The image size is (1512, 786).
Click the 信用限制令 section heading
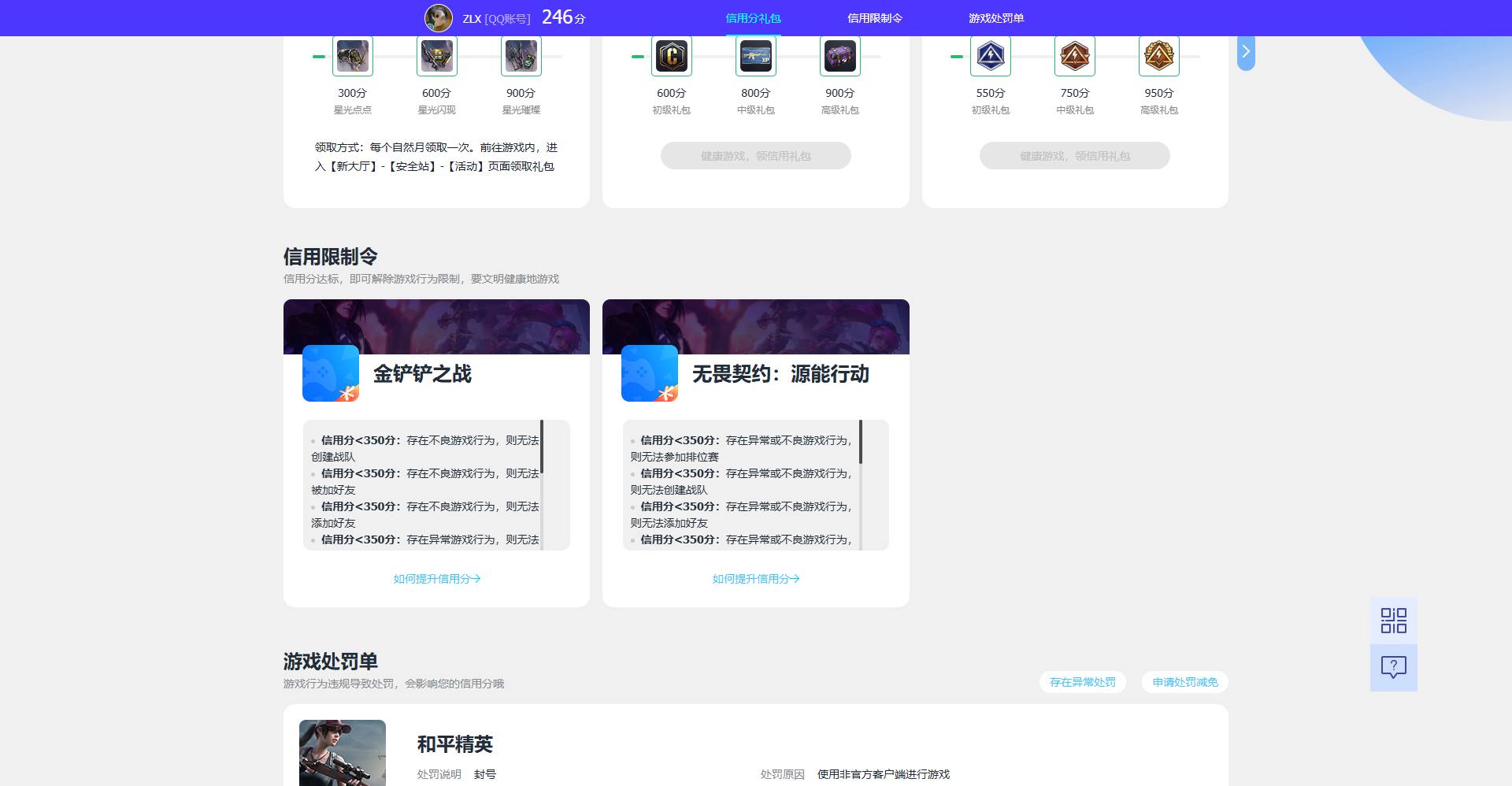tap(331, 257)
